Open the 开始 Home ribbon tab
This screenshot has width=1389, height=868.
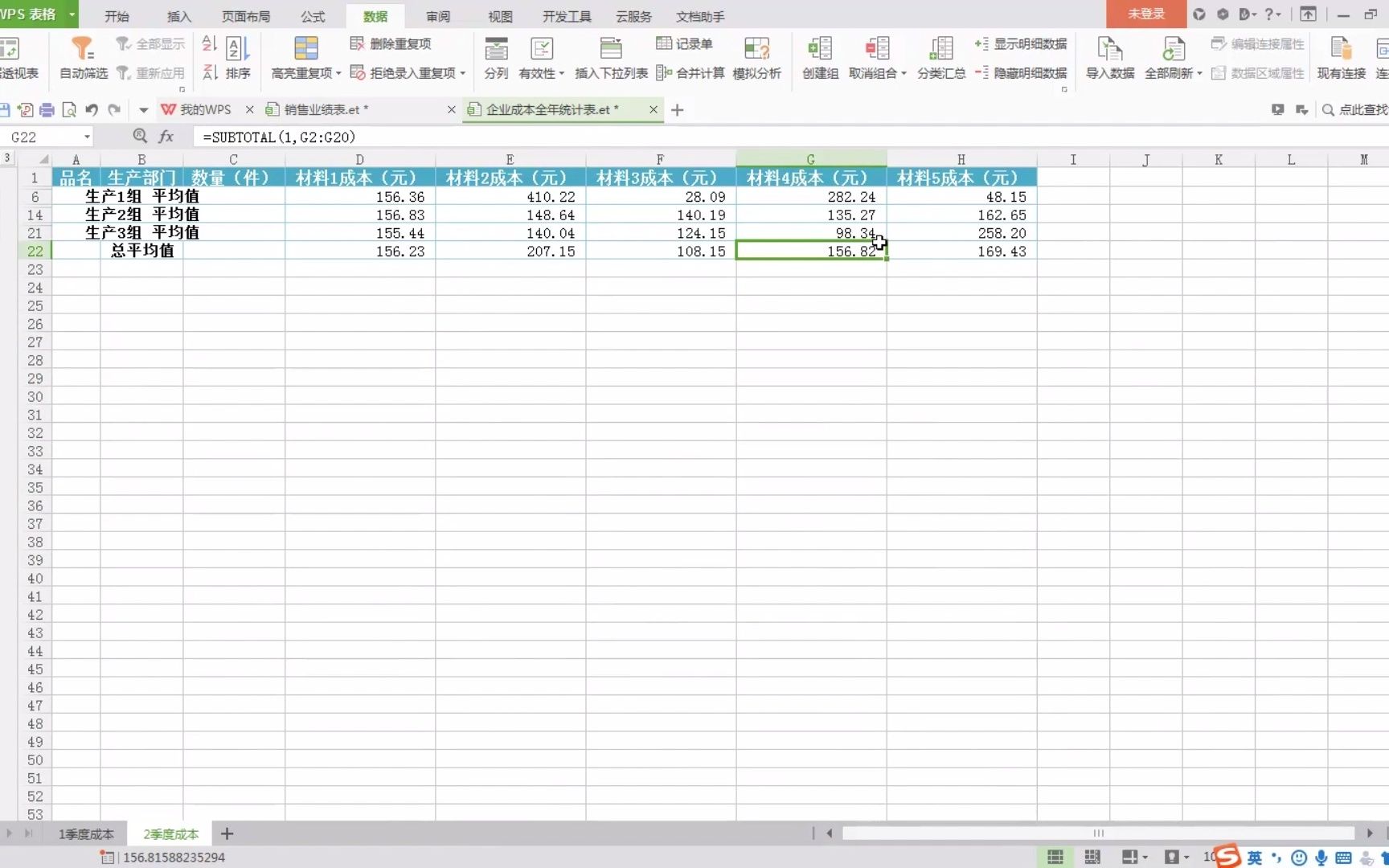[x=117, y=16]
